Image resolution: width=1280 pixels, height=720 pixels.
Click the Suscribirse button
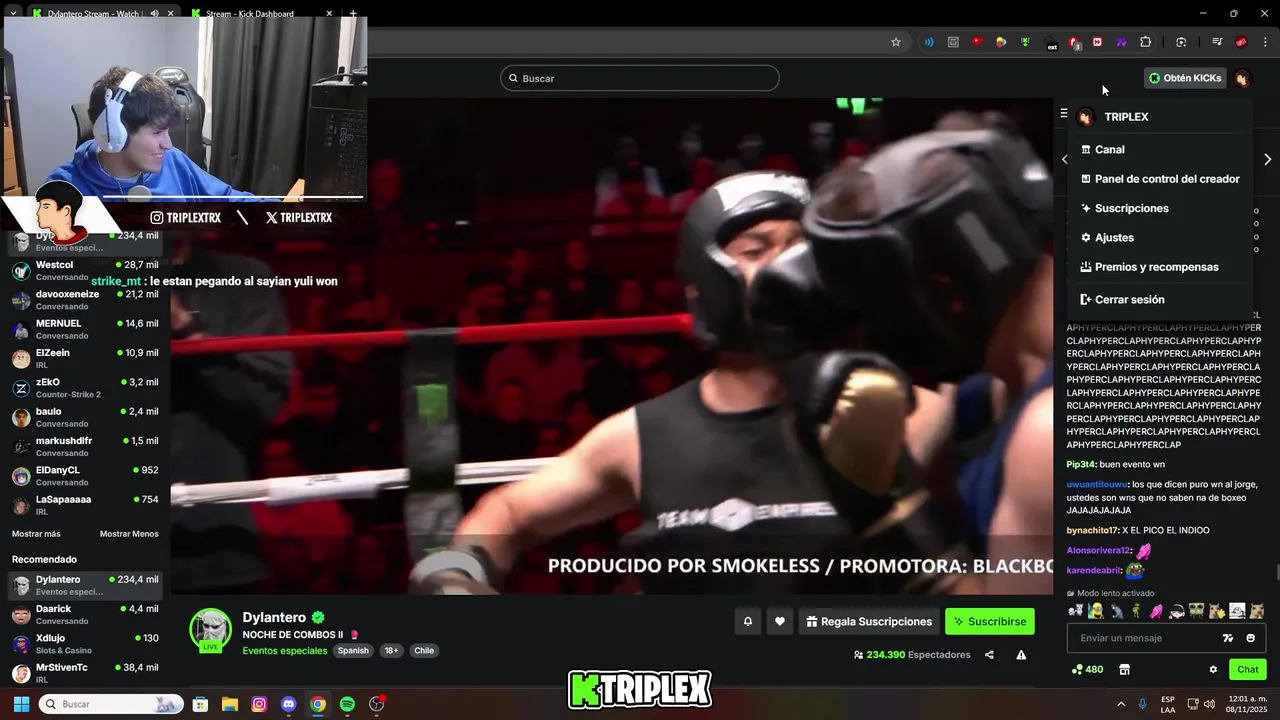[990, 621]
